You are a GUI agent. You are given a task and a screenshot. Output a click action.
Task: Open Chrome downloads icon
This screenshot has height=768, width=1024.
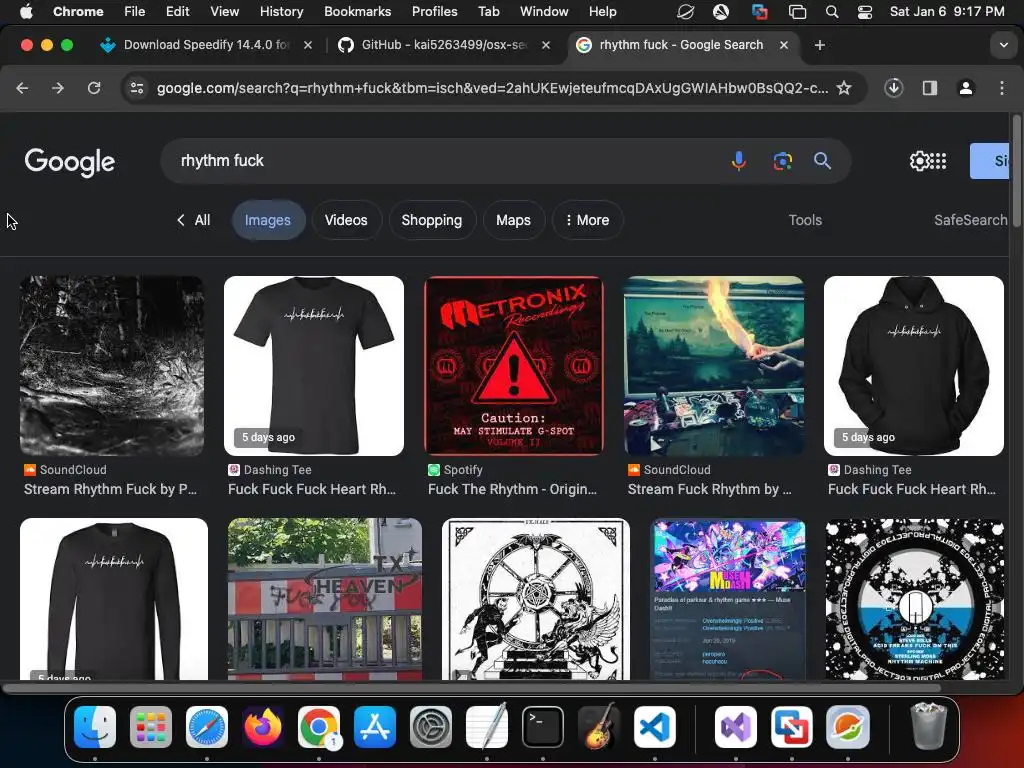[x=893, y=88]
